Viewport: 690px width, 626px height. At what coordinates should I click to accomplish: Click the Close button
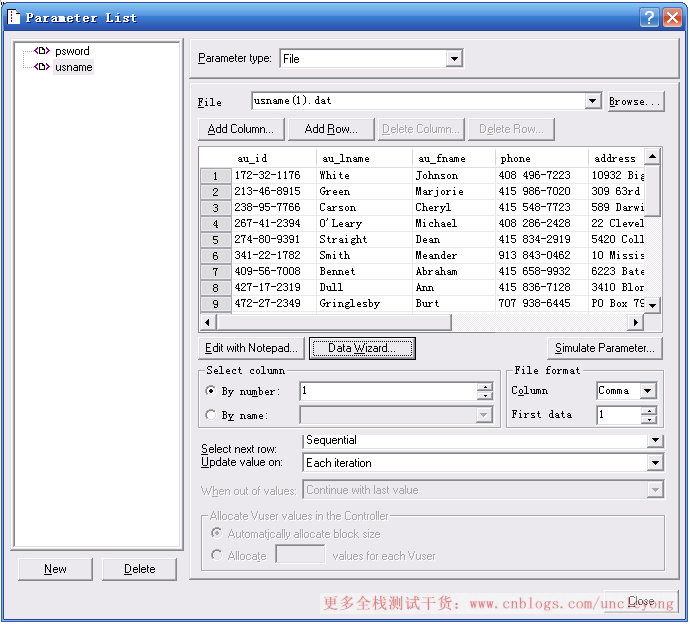(641, 601)
